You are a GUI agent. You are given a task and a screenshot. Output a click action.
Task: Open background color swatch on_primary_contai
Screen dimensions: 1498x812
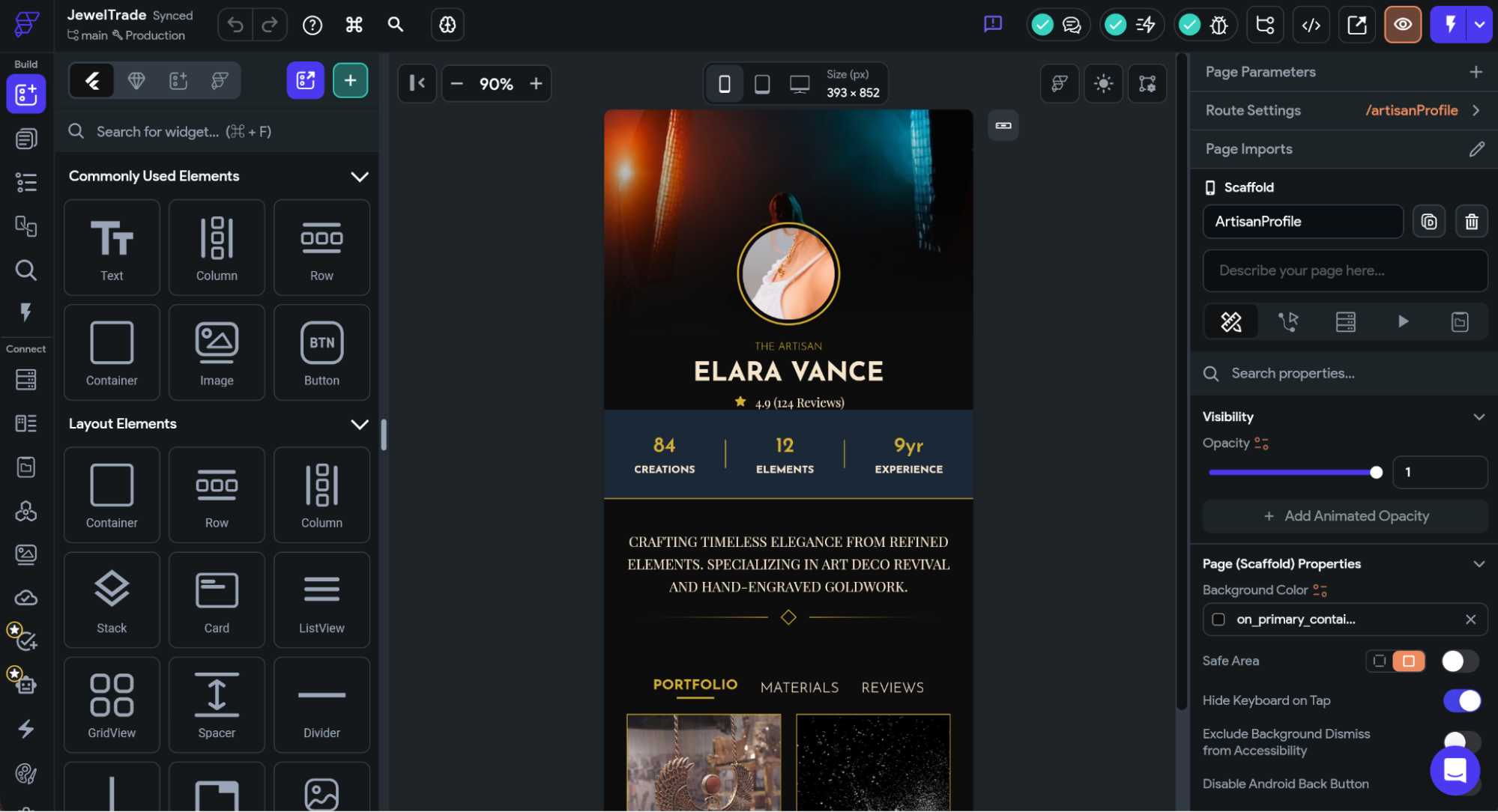(x=1218, y=619)
